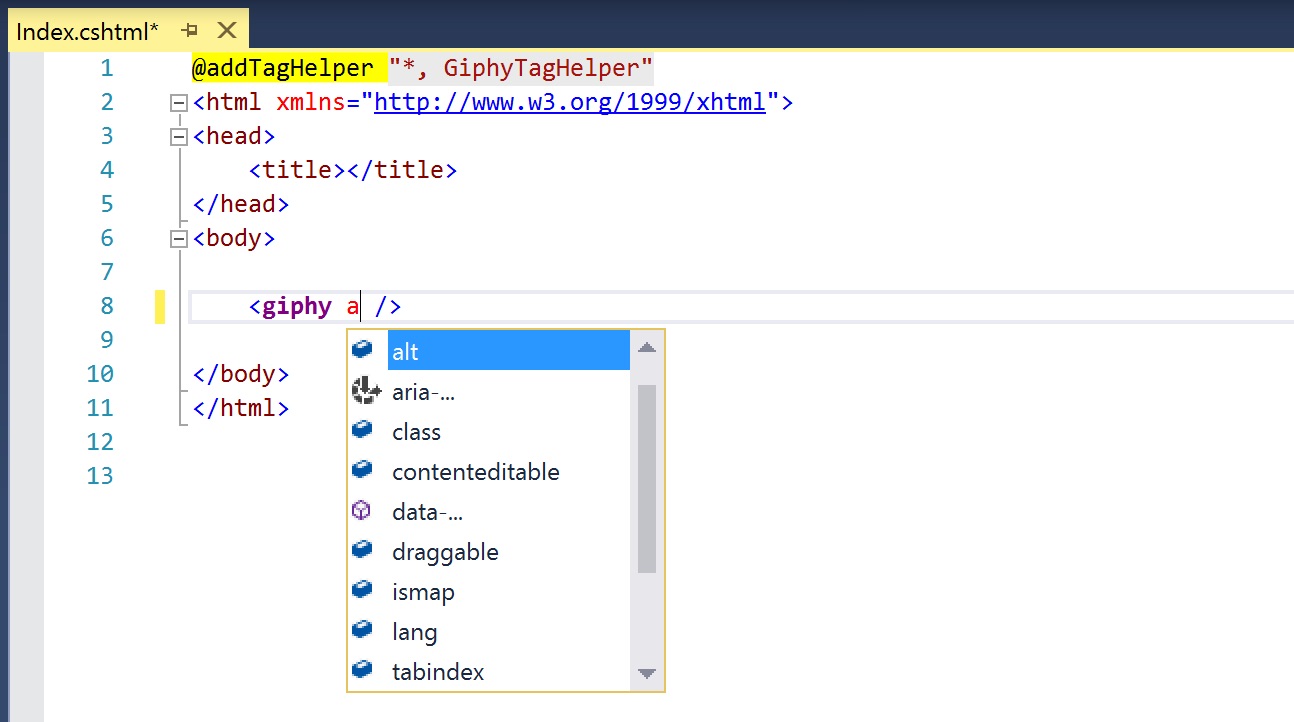
Task: Collapse the <html> code region
Action: (x=178, y=101)
